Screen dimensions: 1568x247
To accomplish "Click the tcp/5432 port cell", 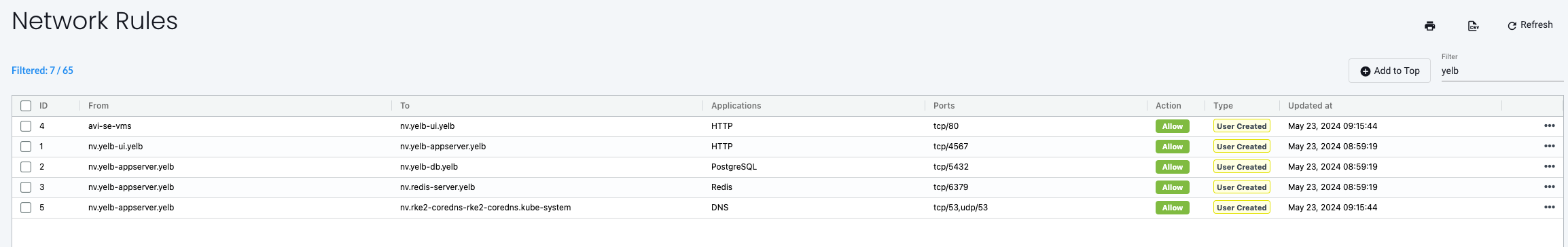I will click(x=951, y=167).
